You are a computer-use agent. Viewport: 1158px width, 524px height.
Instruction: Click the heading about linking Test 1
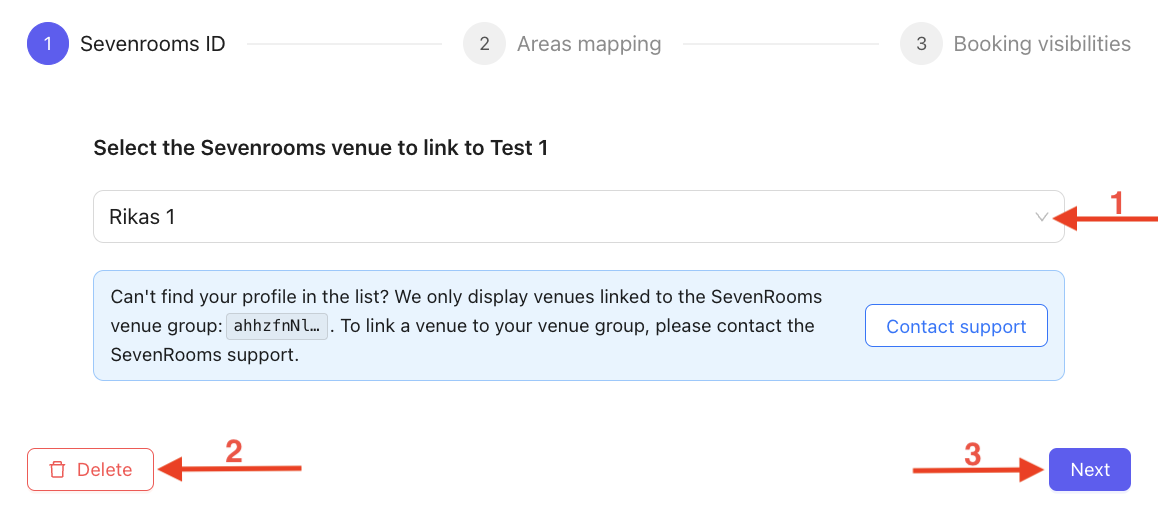tap(321, 148)
